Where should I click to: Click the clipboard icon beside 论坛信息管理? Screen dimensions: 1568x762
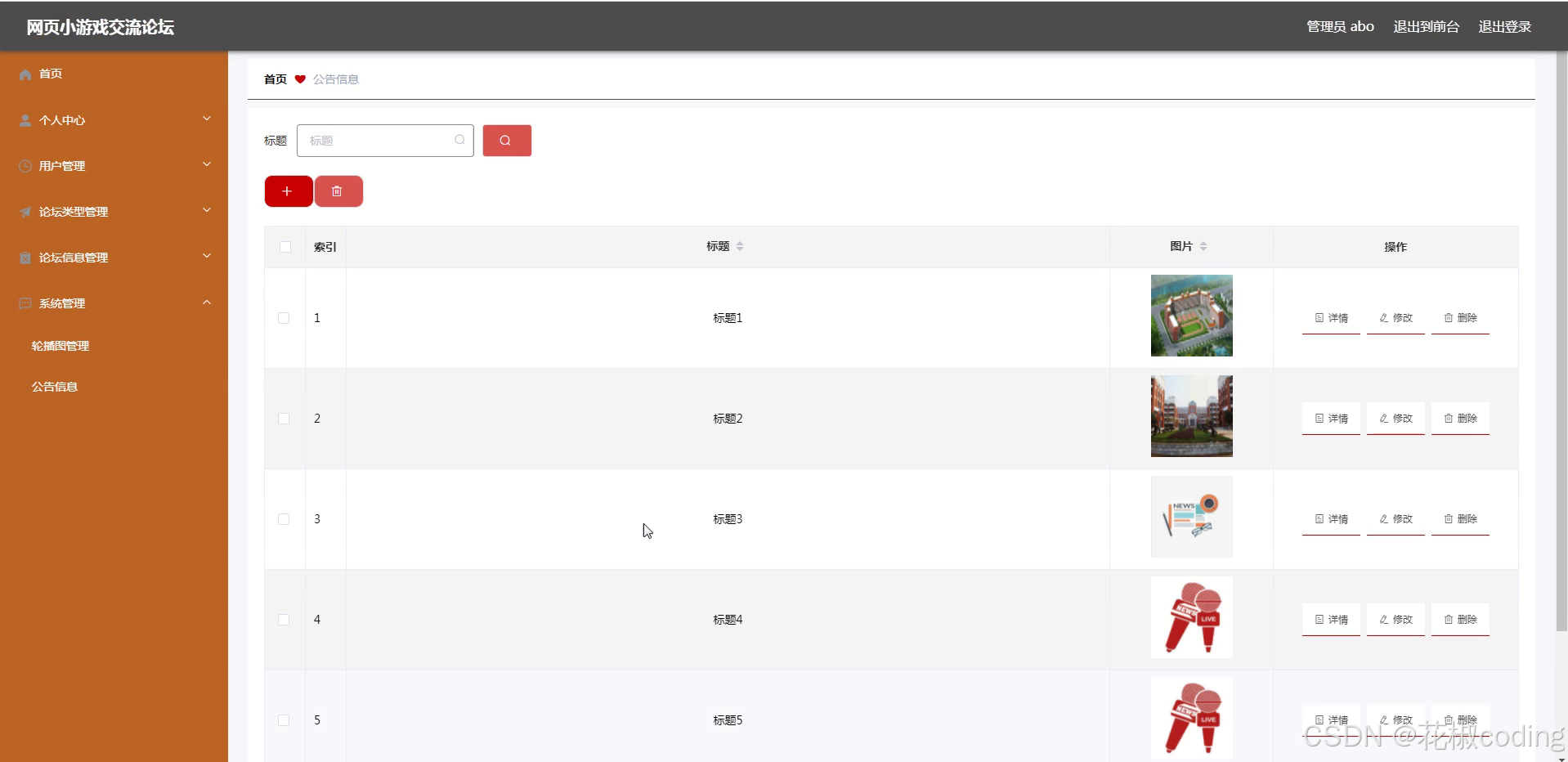[25, 258]
